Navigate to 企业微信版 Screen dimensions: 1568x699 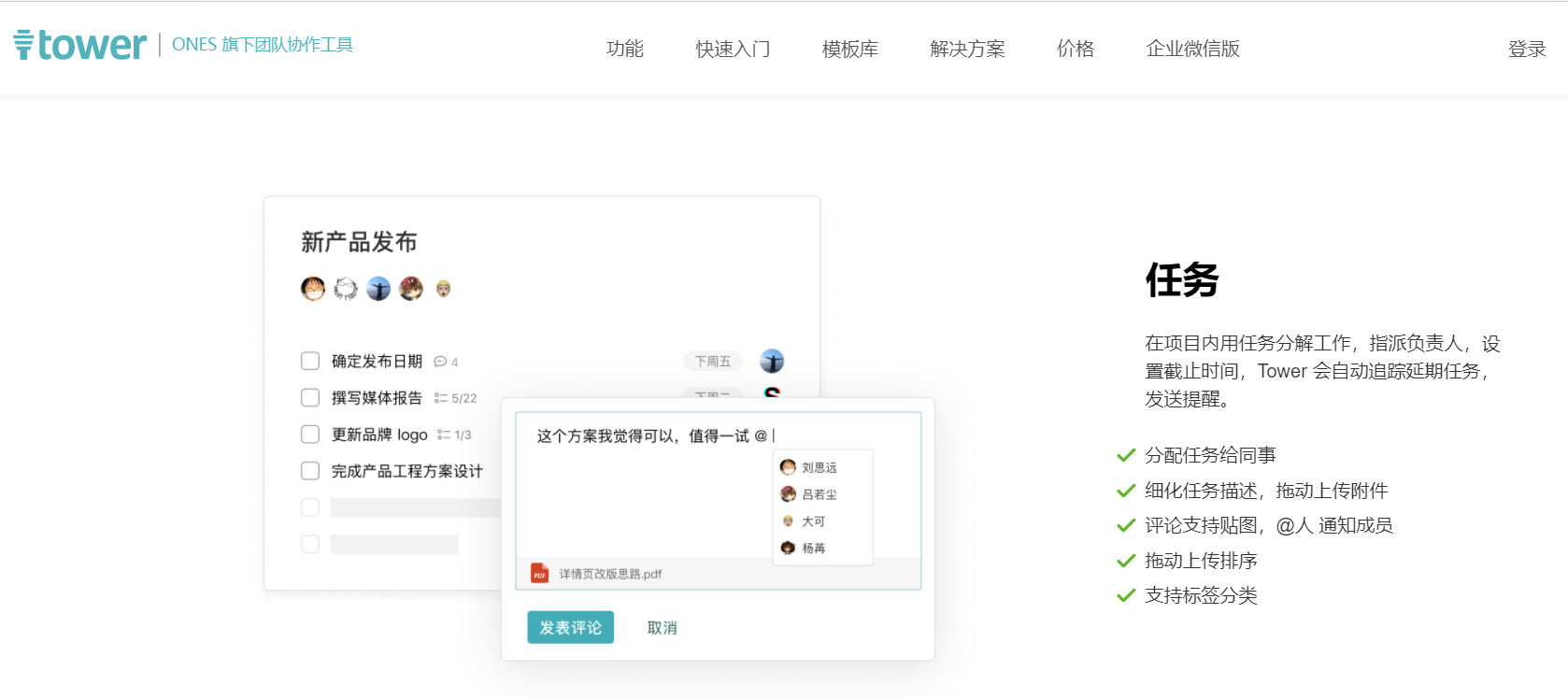pos(1193,49)
